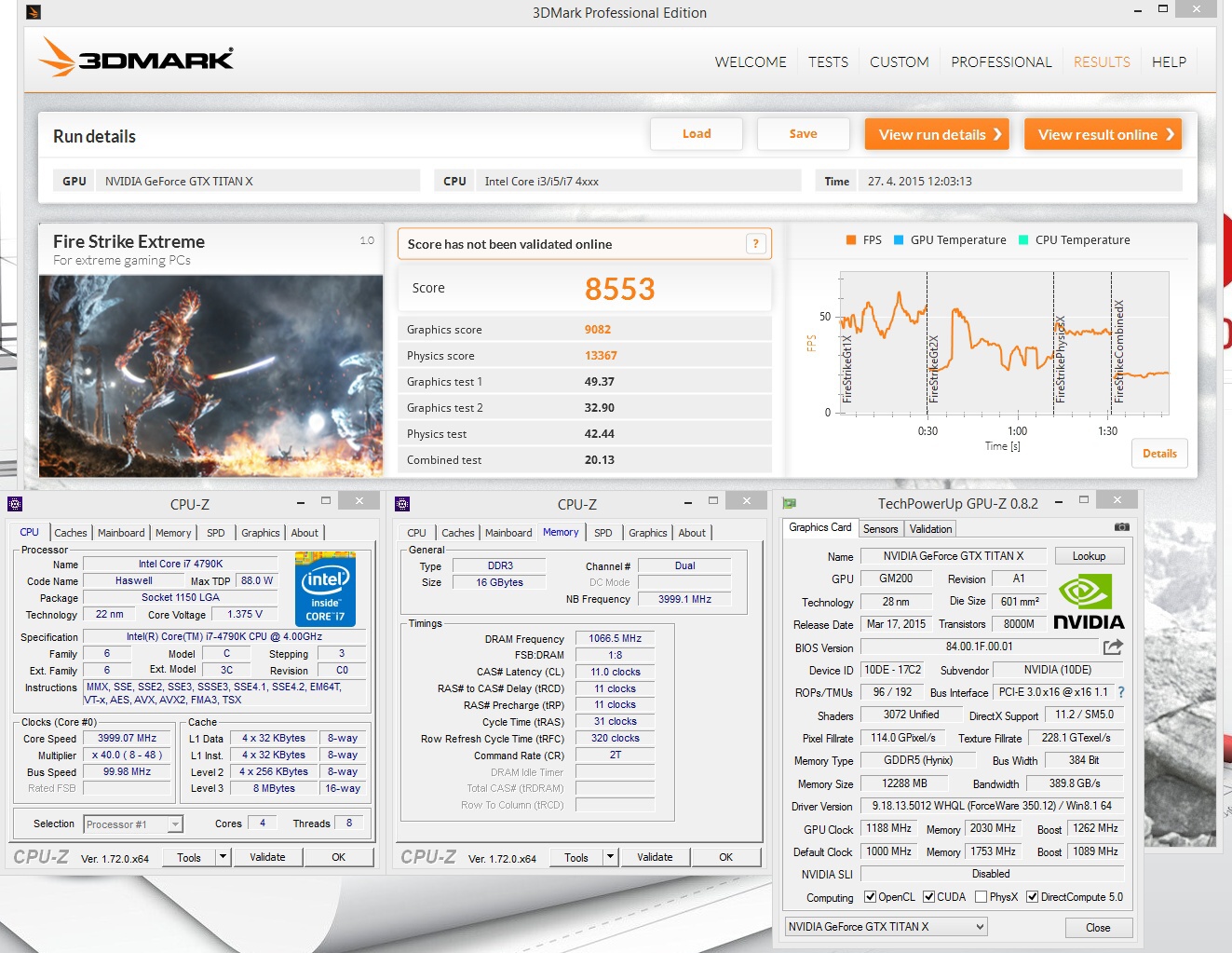Select the Graphics Card tab in GPU-Z
1232x953 pixels.
coord(819,527)
